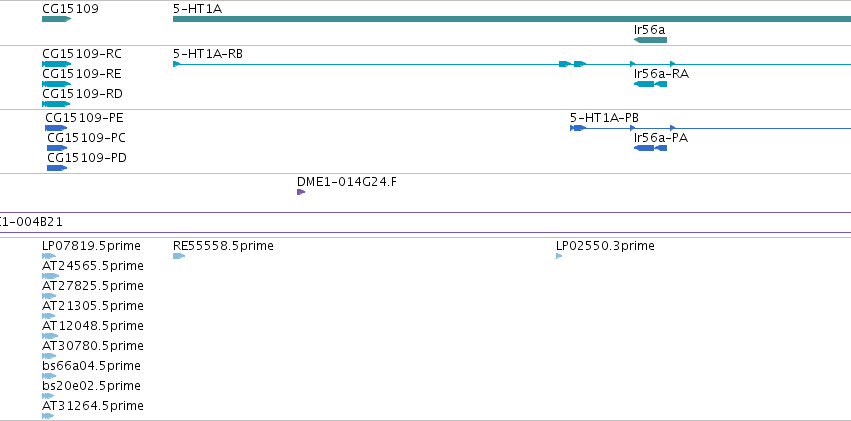The height and width of the screenshot is (421, 851).
Task: Select the Ir56a-PA protein glyph
Action: point(650,148)
